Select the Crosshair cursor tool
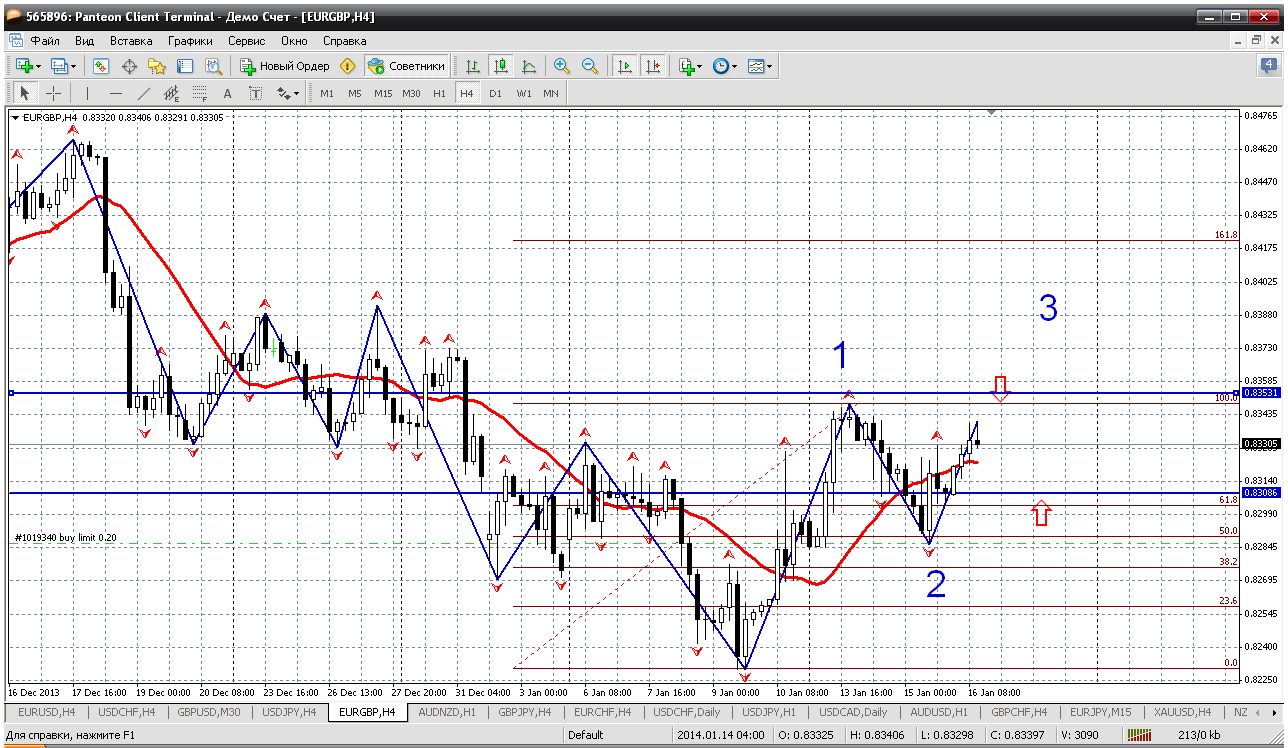This screenshot has width=1288, height=748. coord(53,93)
